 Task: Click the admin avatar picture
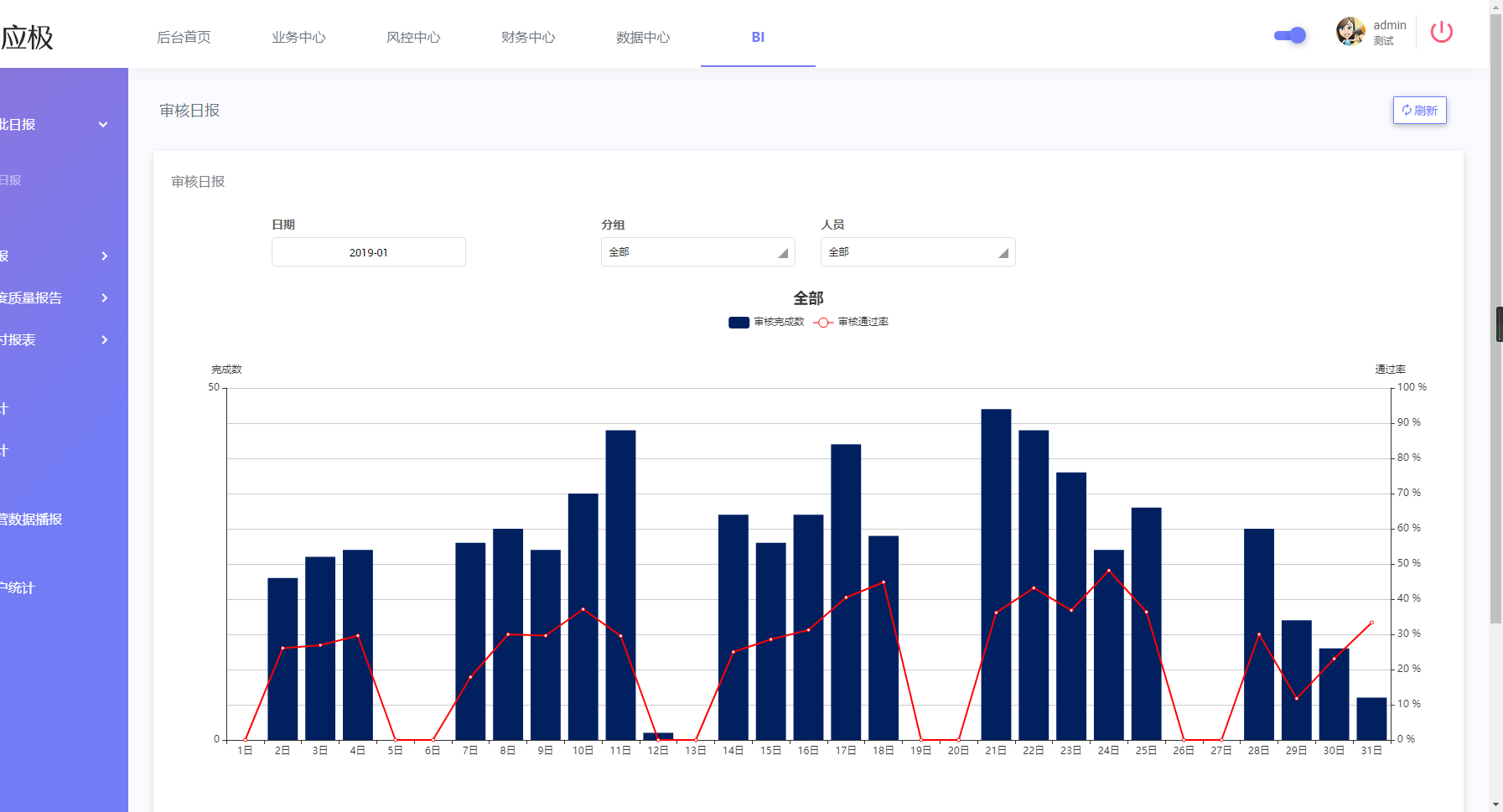pyautogui.click(x=1350, y=32)
